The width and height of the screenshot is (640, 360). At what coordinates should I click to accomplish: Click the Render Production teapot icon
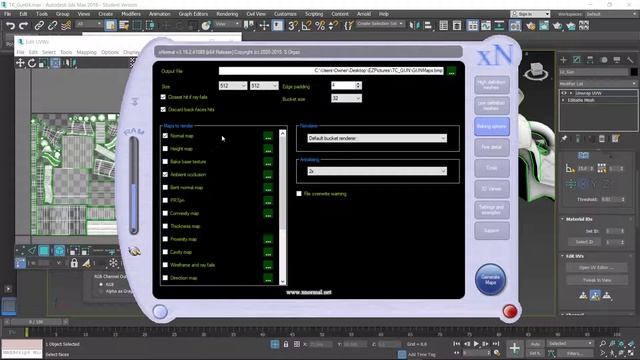(558, 26)
